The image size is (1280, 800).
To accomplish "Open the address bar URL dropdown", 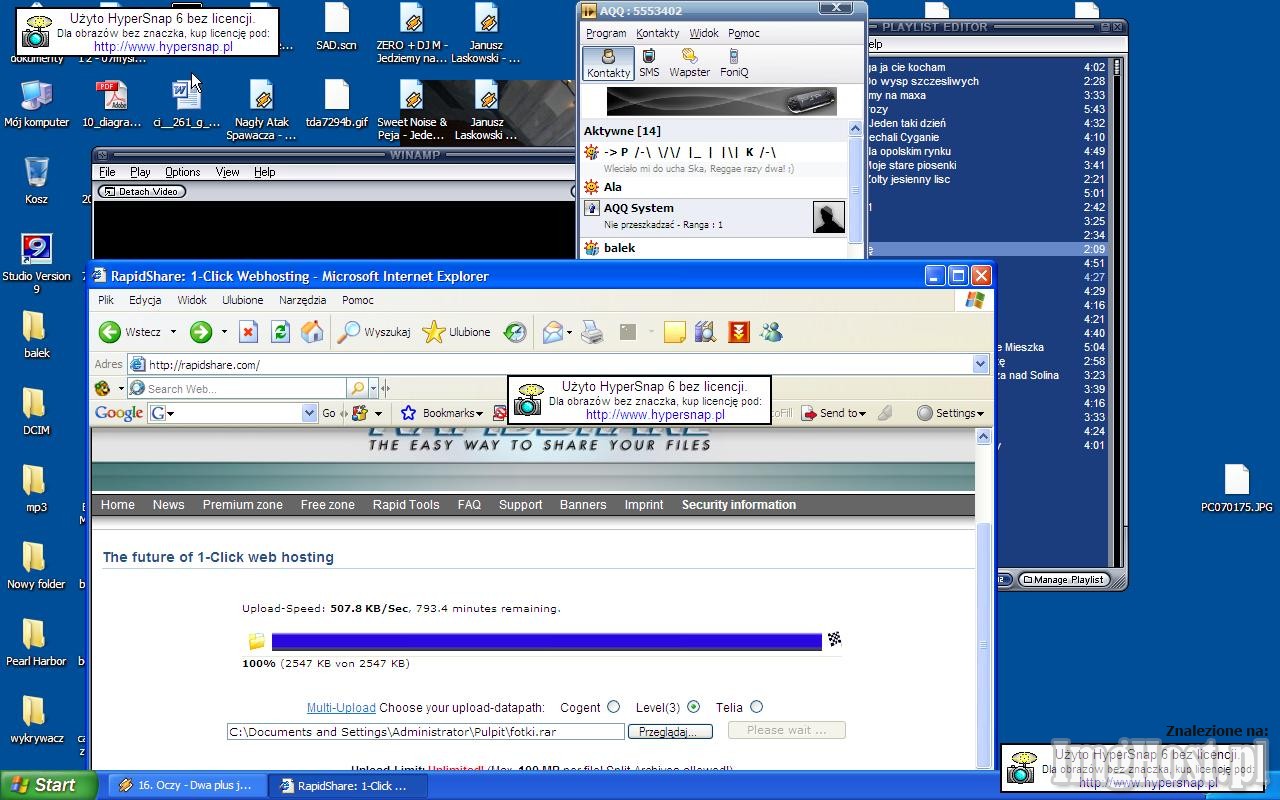I will [980, 365].
